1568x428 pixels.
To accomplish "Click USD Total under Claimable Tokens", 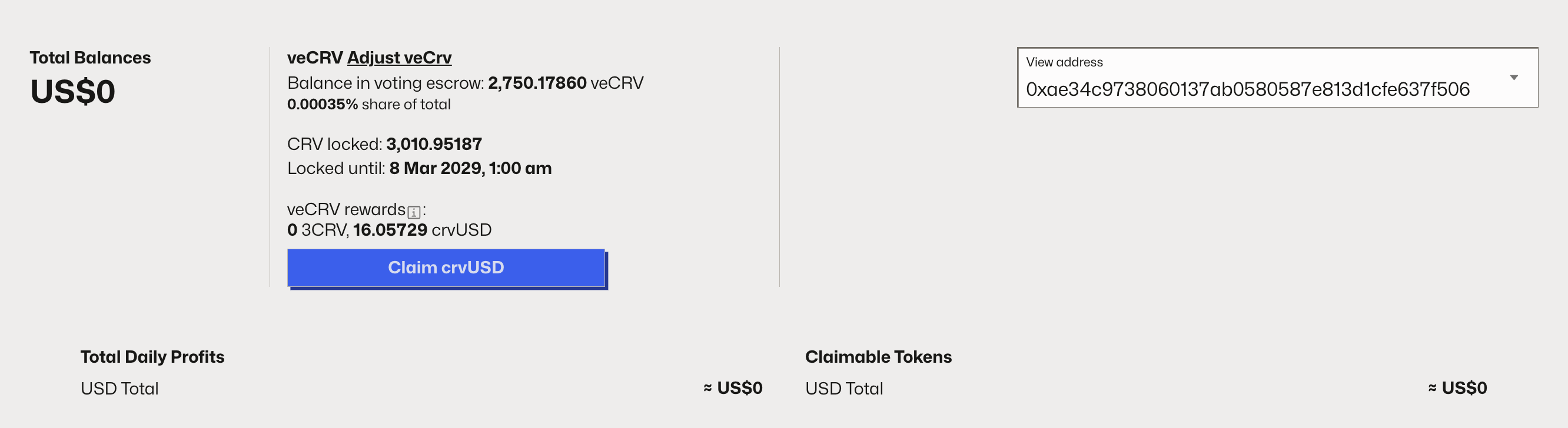I will (x=843, y=389).
